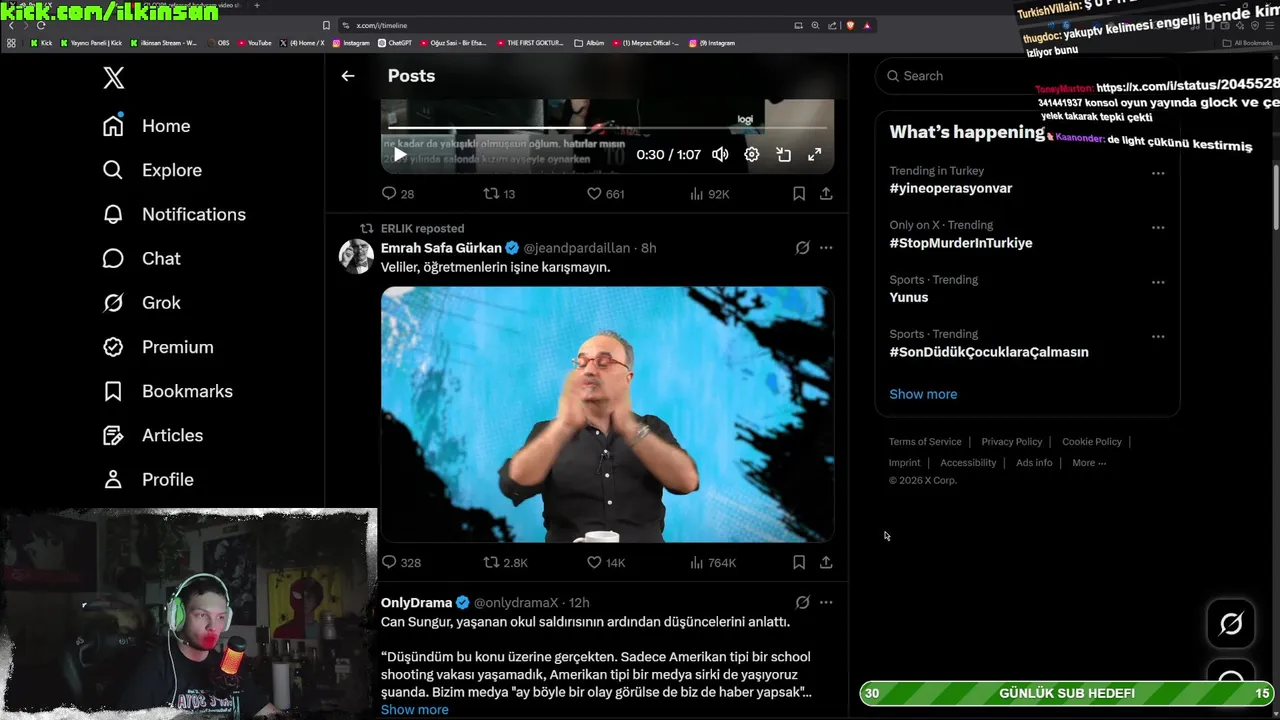Expand the More footer menu
The image size is (1280, 720).
(x=1089, y=463)
